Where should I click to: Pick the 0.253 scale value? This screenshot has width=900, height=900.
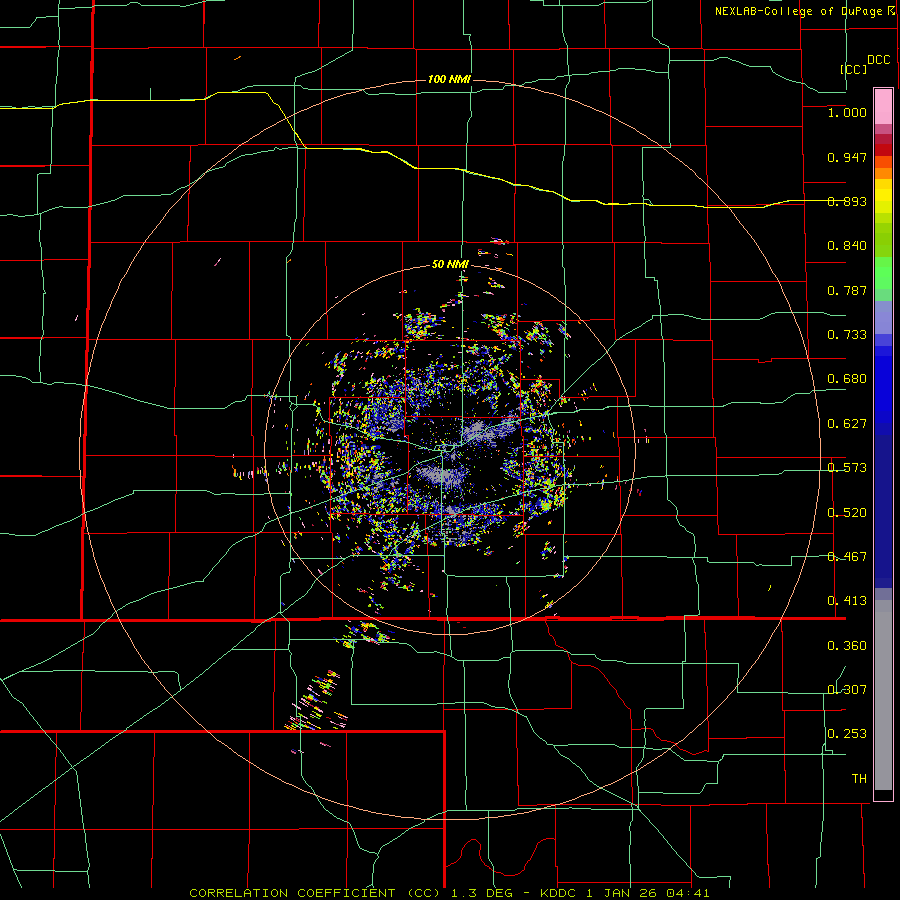[x=847, y=734]
